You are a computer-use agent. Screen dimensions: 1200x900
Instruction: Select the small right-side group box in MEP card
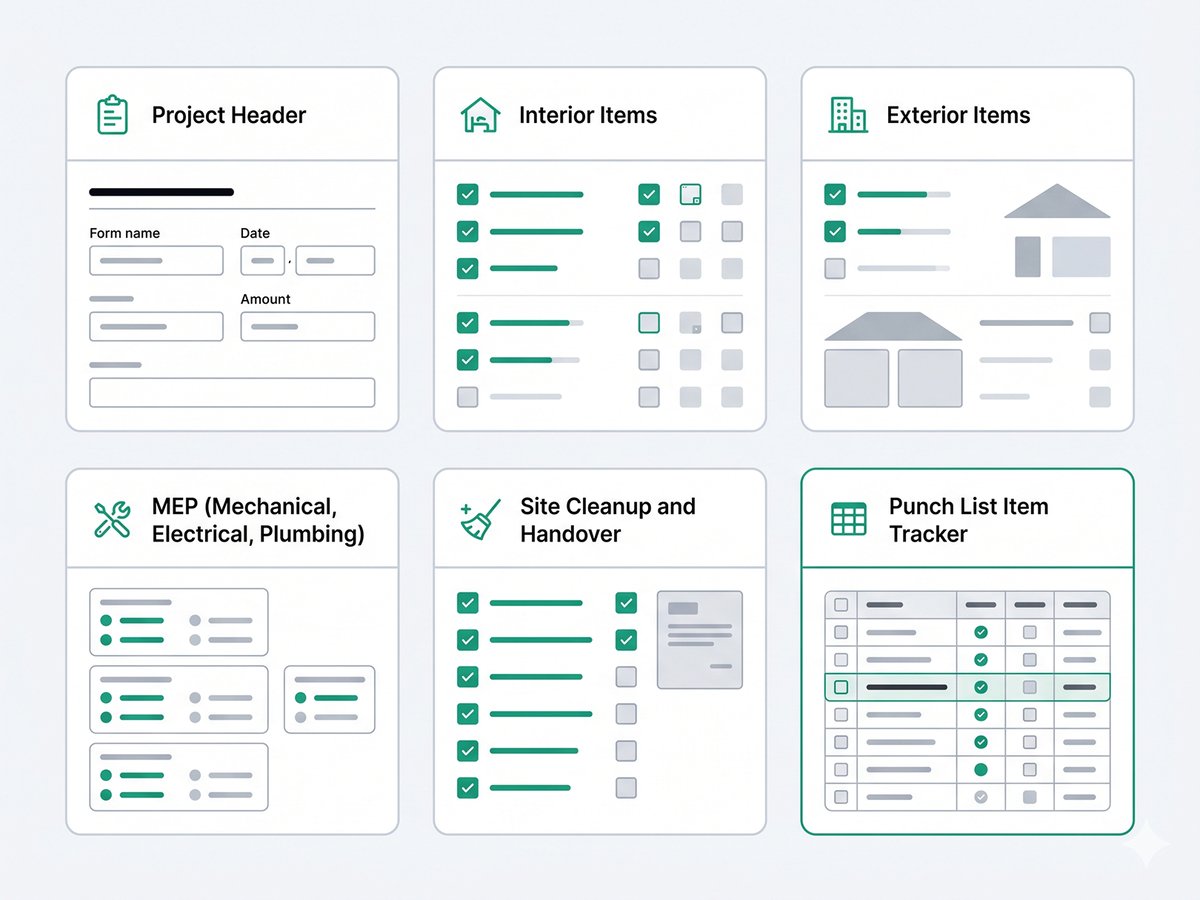point(329,699)
